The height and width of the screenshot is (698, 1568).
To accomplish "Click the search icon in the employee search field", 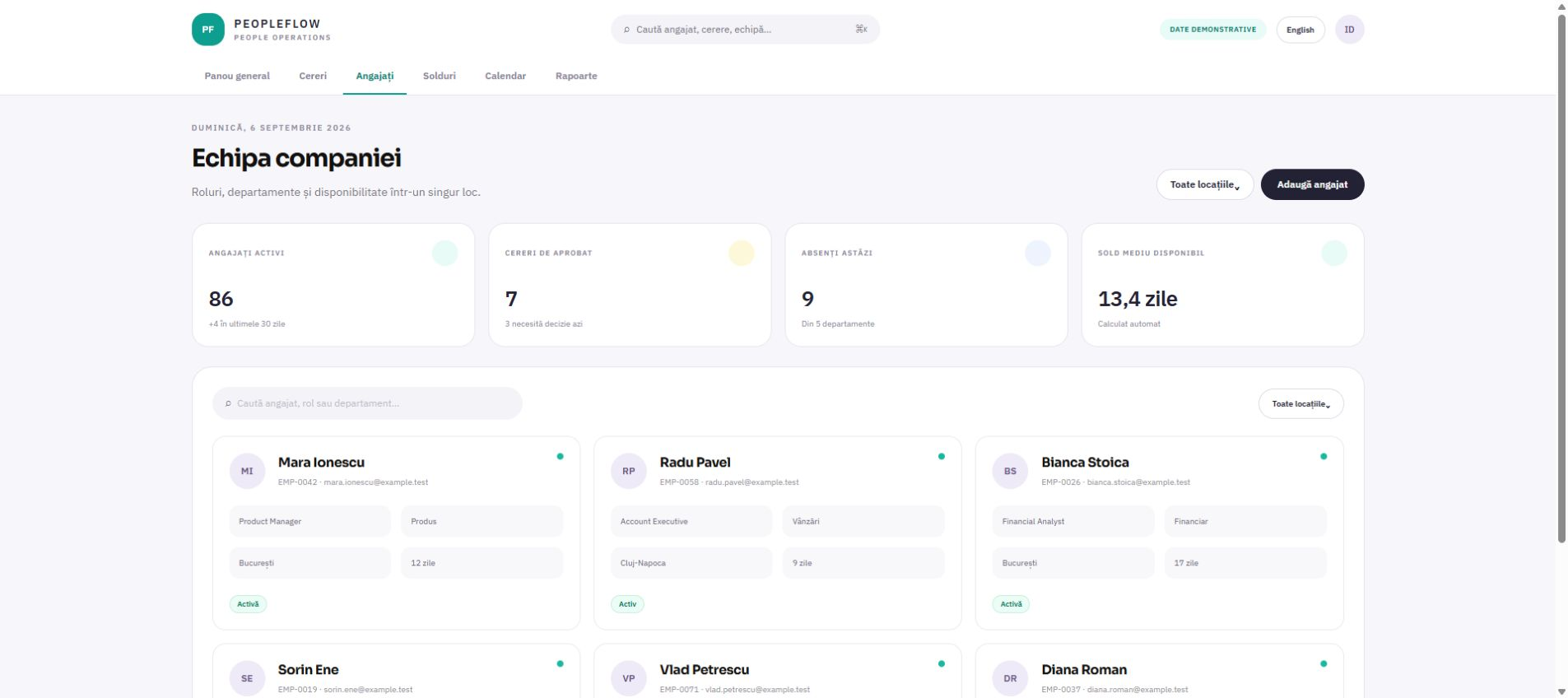I will 228,403.
